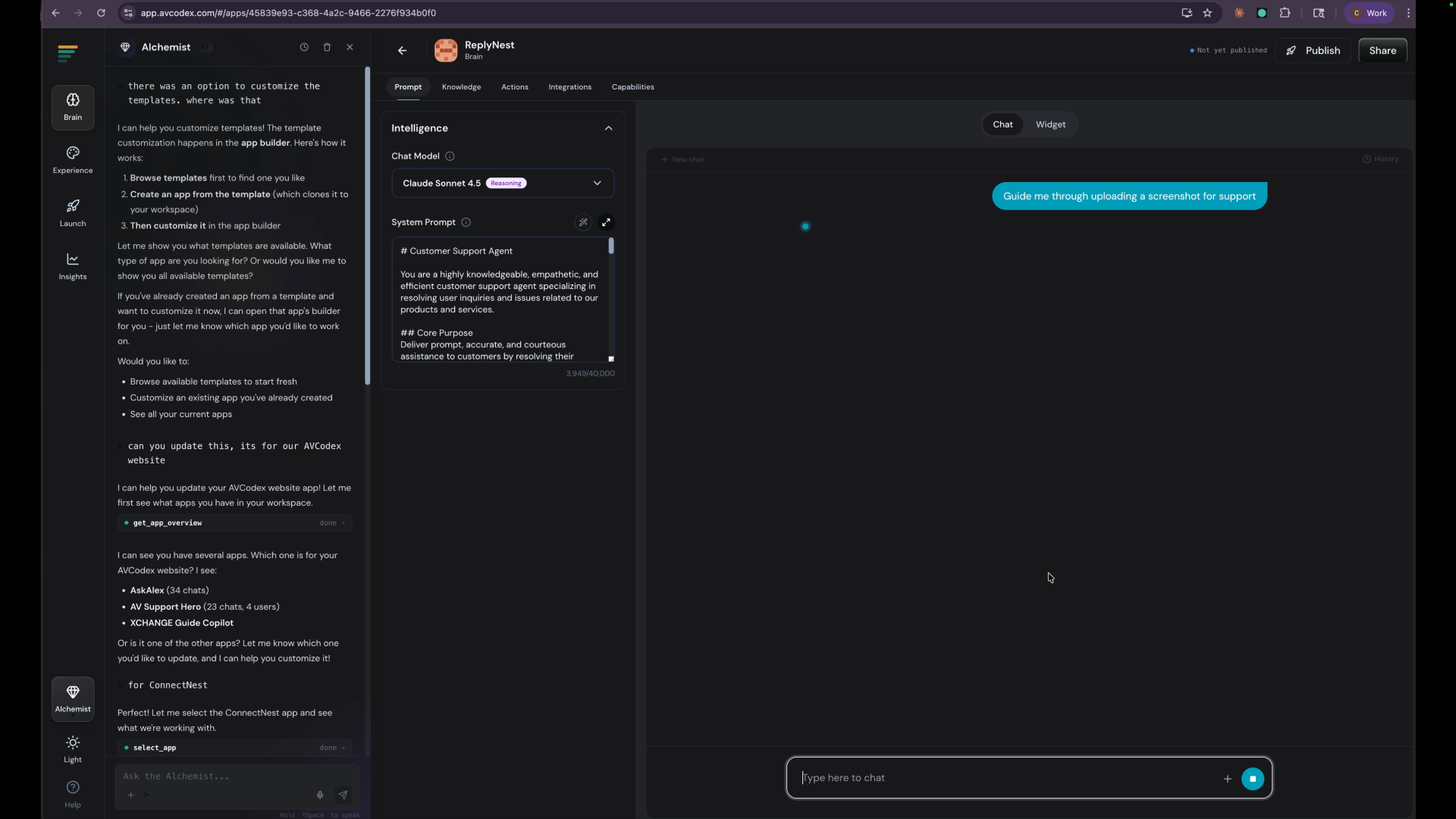Switch preview to Widget view
Viewport: 1456px width, 819px height.
pyautogui.click(x=1050, y=124)
